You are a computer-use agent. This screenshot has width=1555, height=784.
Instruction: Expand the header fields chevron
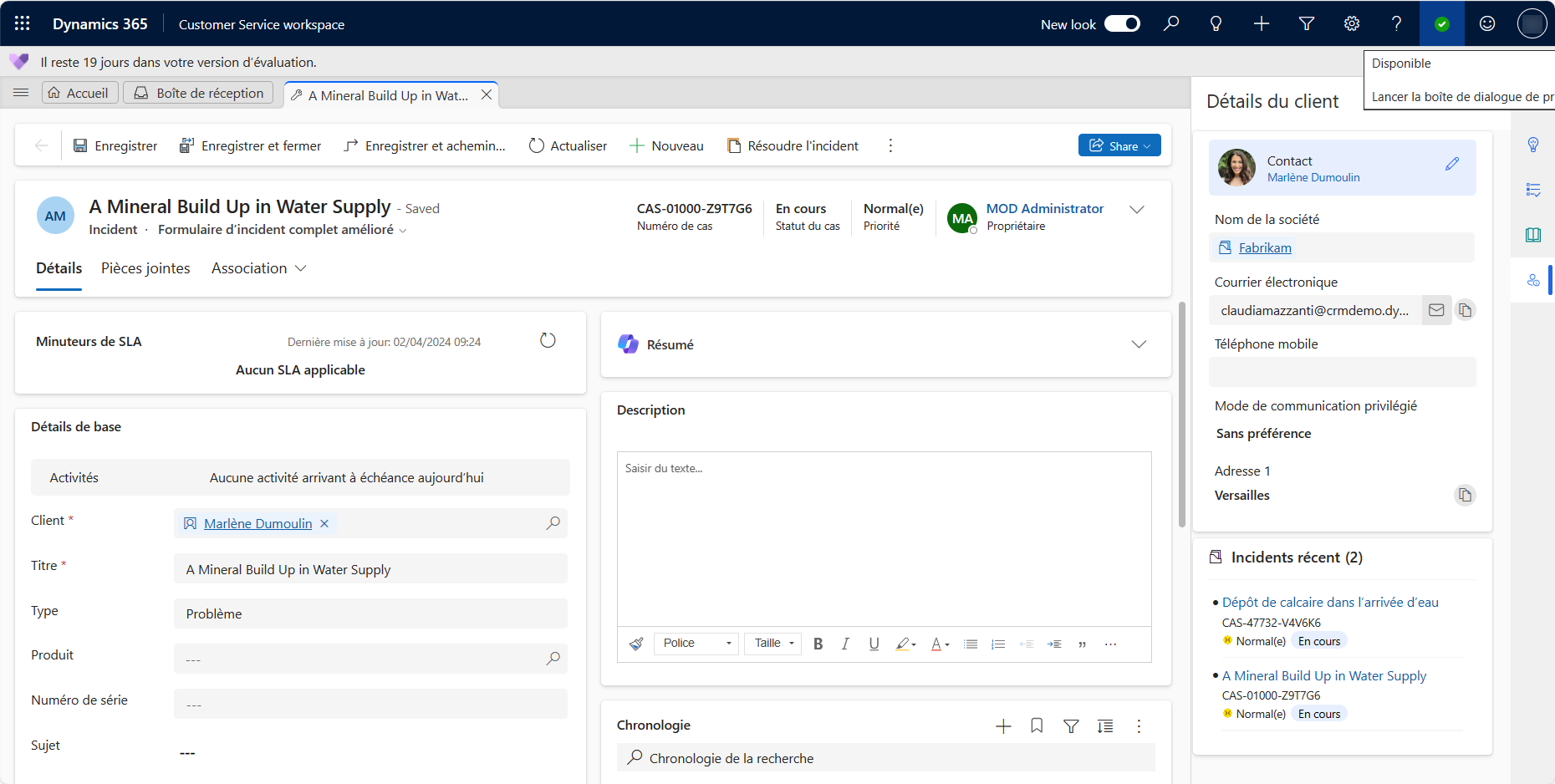[x=1137, y=209]
